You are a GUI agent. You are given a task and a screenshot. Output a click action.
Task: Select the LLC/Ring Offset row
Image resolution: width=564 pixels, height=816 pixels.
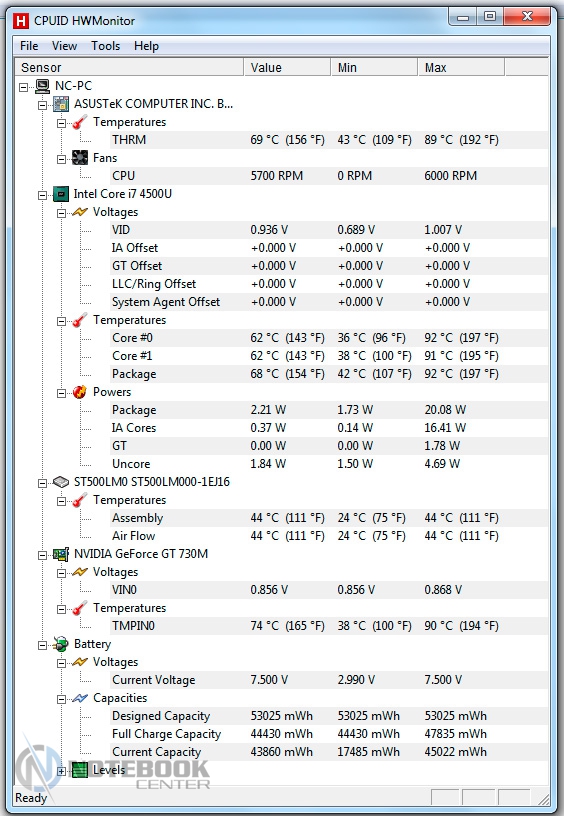(x=329, y=284)
